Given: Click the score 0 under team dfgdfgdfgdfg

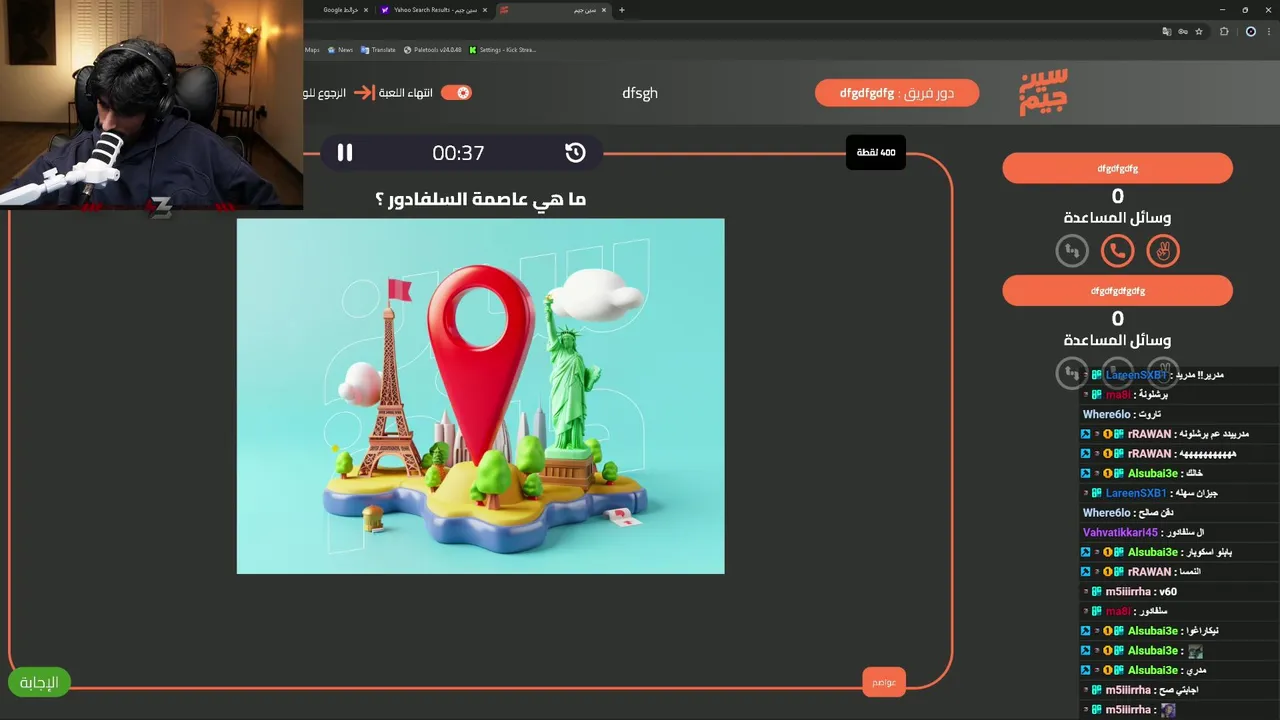Looking at the screenshot, I should (1117, 319).
